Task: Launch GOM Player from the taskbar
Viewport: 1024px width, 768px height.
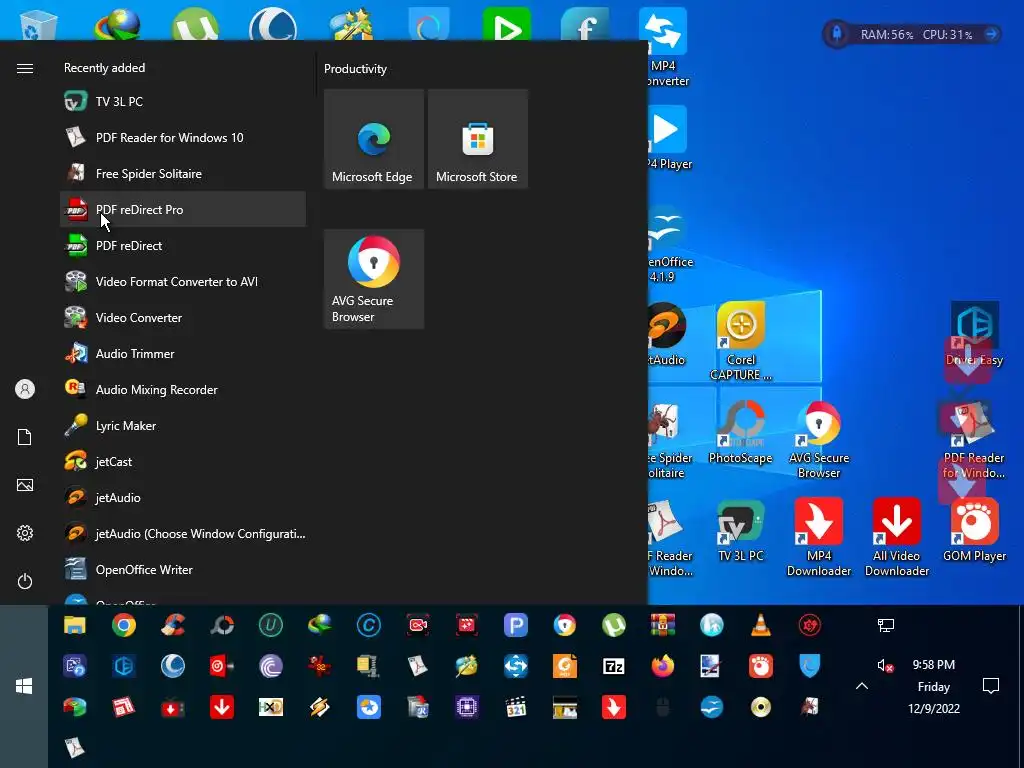Action: 760,666
